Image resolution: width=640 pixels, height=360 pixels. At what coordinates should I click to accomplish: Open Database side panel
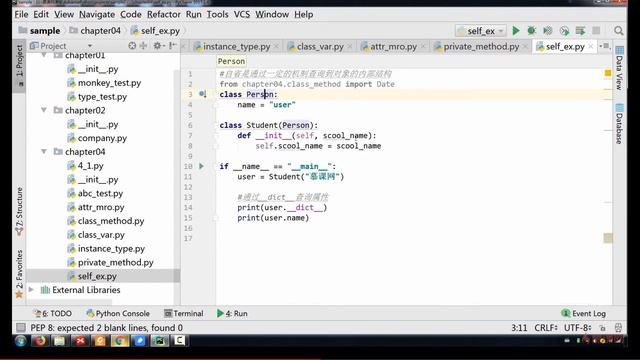coord(619,124)
